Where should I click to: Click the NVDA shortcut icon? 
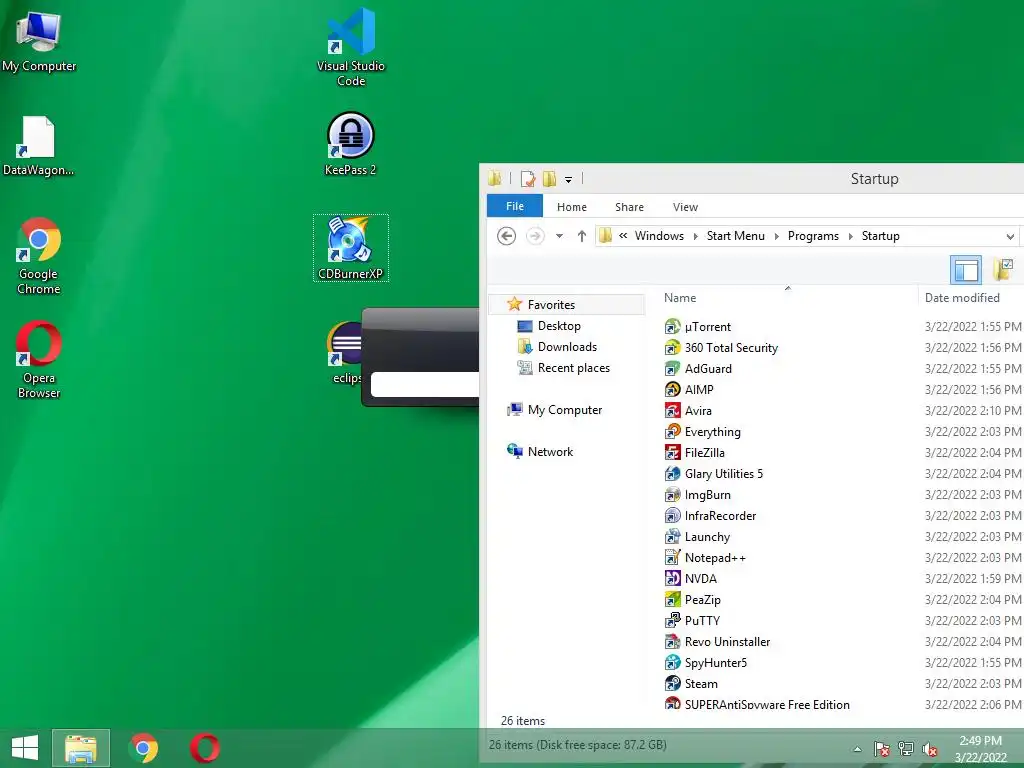[673, 579]
